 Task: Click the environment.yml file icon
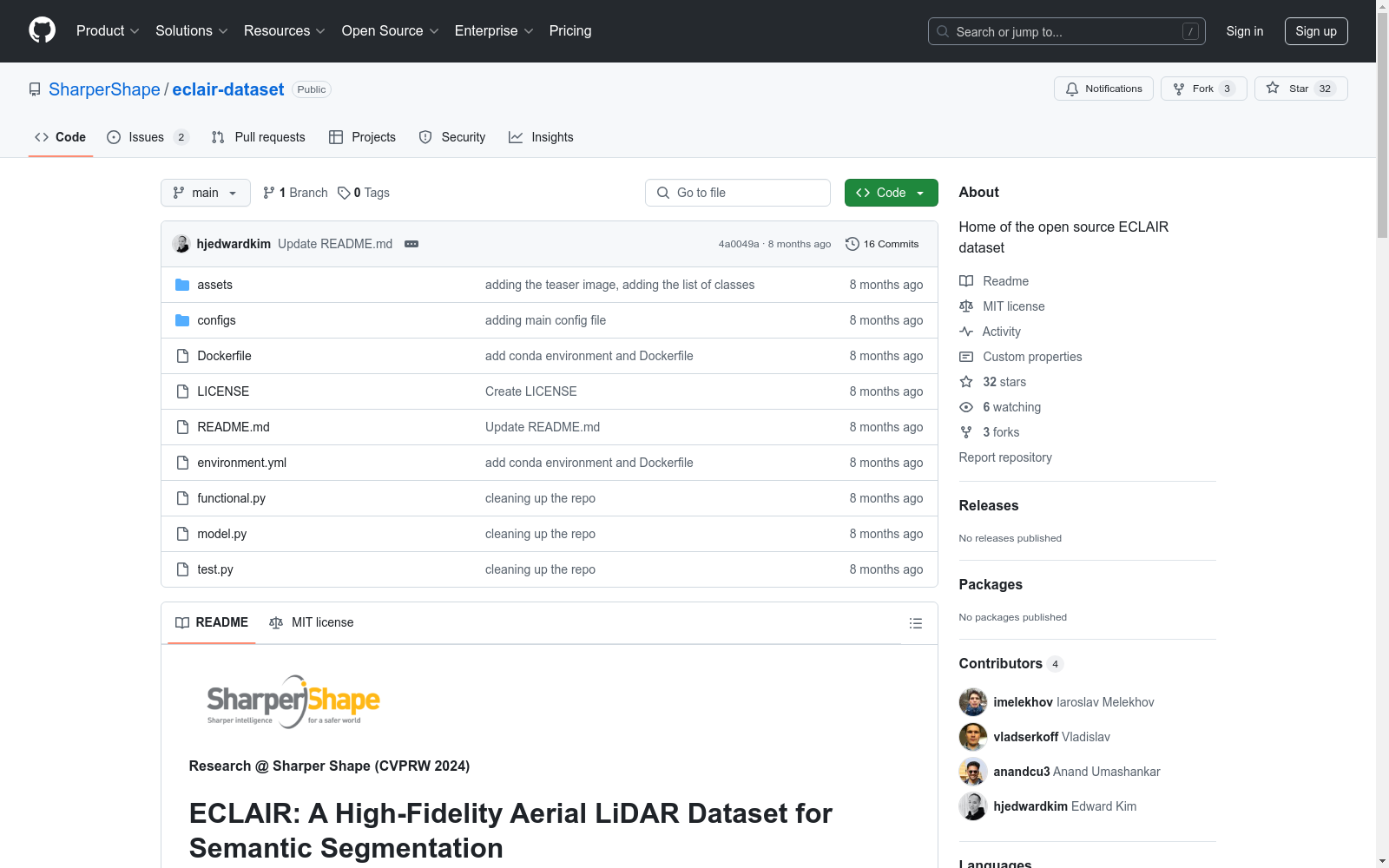tap(182, 463)
